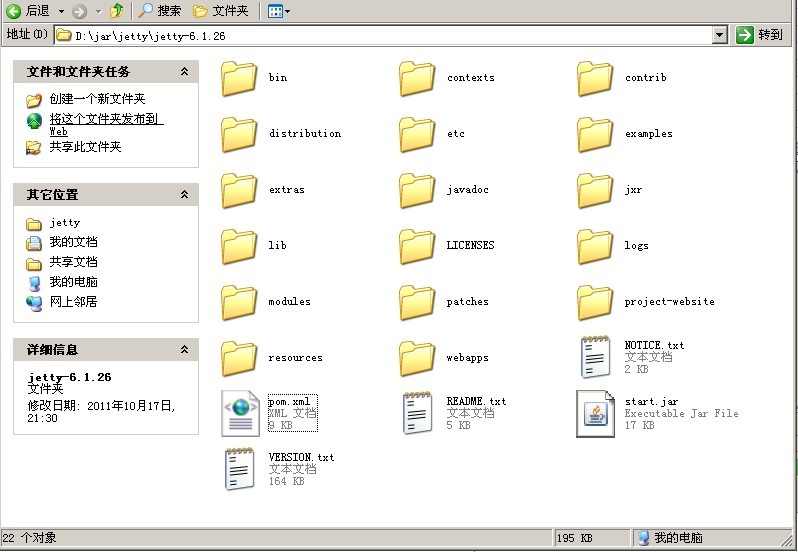
Task: Click the Up one level folder icon
Action: tap(117, 11)
